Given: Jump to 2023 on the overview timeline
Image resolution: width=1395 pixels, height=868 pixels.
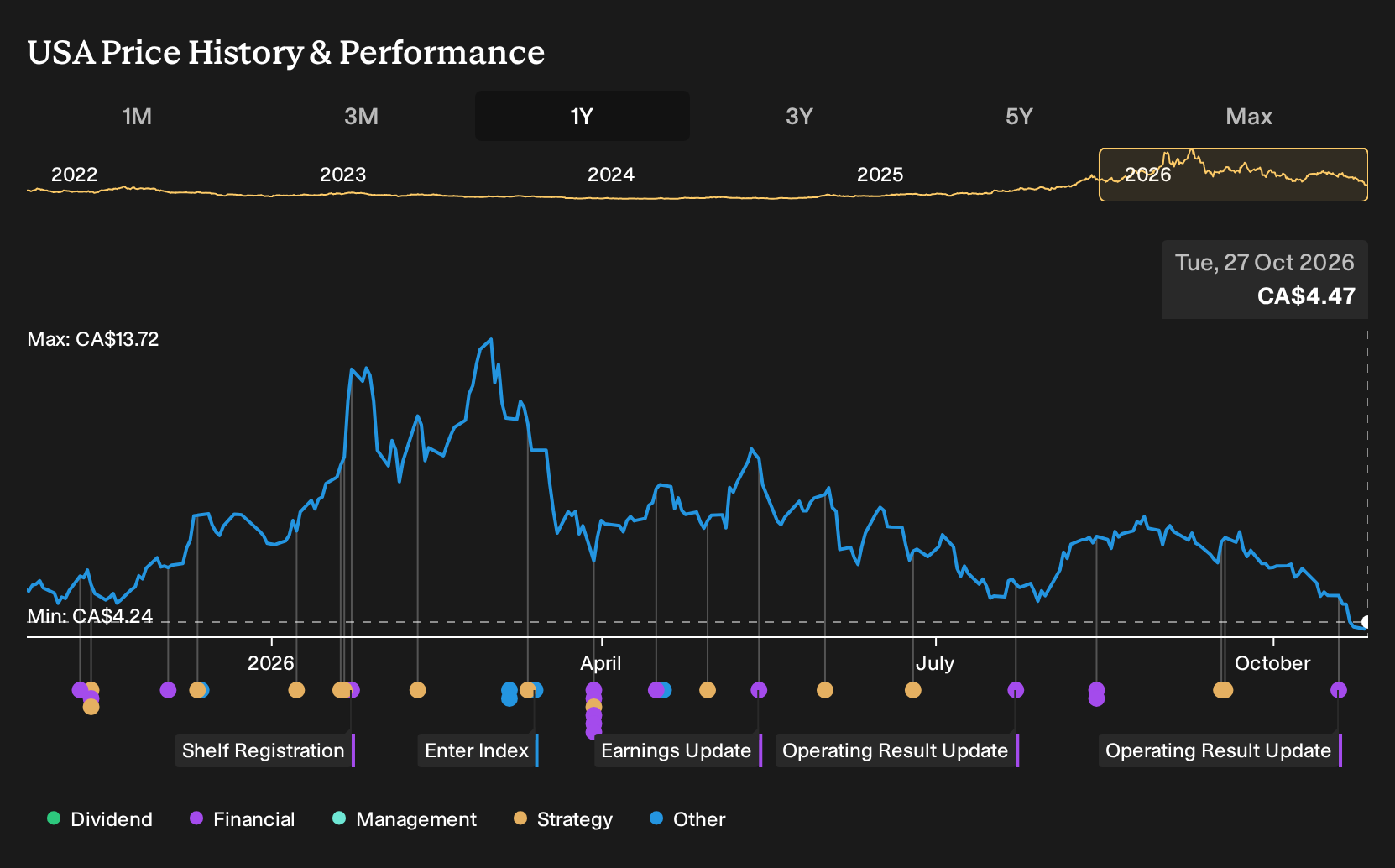Looking at the screenshot, I should (342, 175).
